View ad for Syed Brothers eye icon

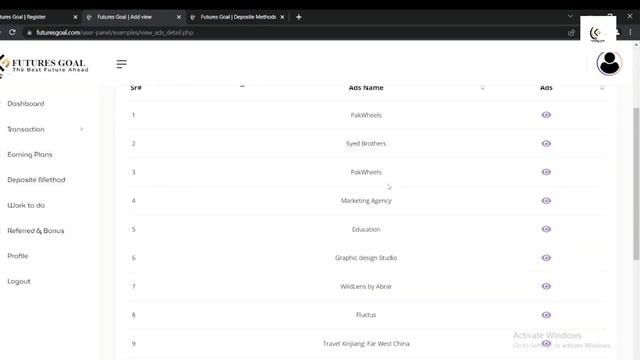[x=546, y=143]
